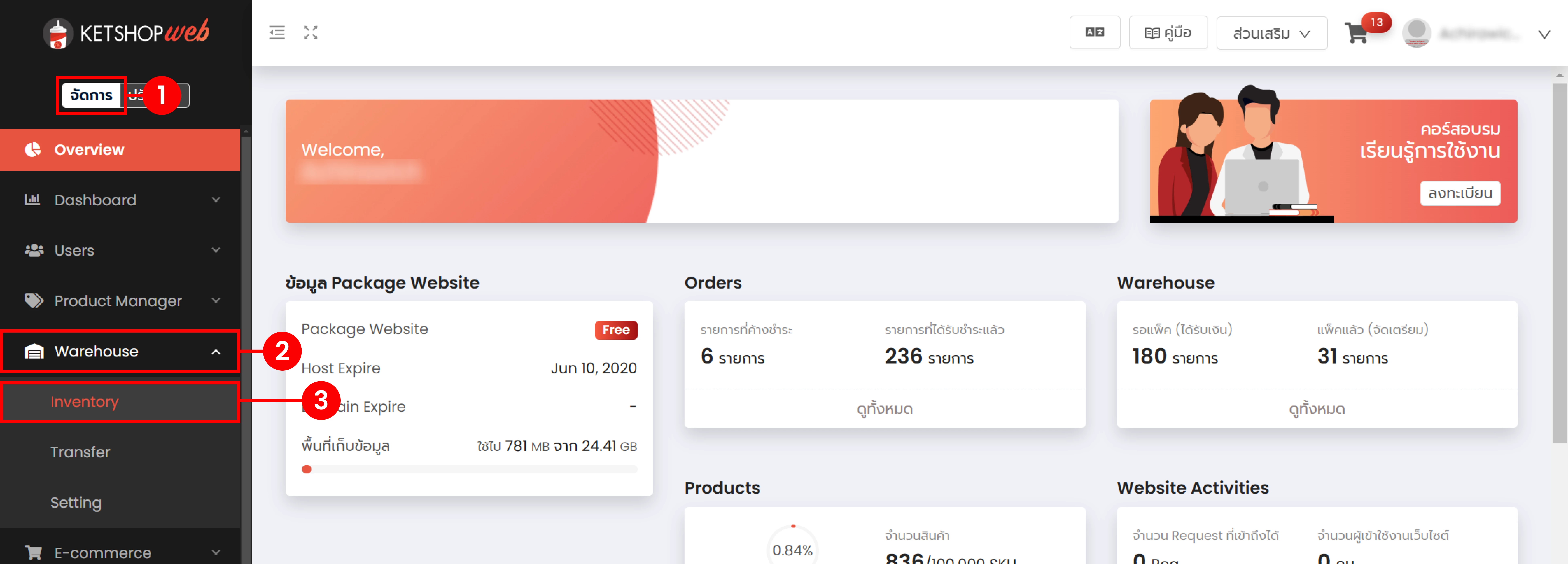
Task: Click the Users group icon
Action: 34,250
